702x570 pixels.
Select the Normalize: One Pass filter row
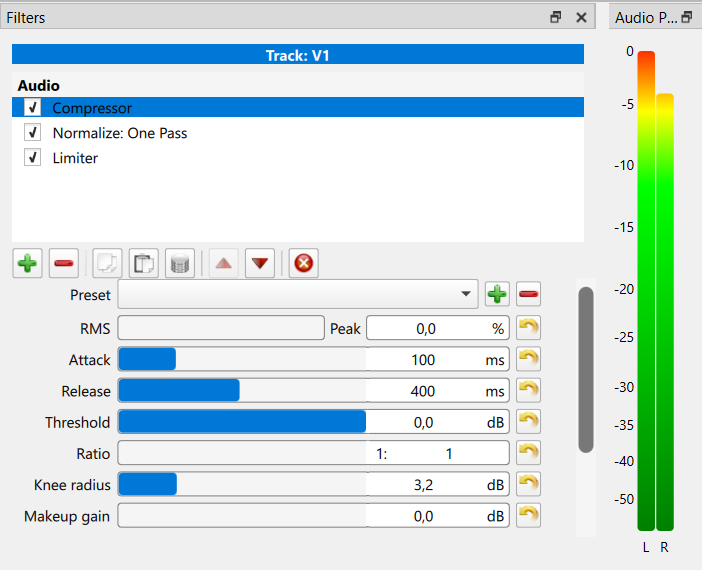point(120,133)
